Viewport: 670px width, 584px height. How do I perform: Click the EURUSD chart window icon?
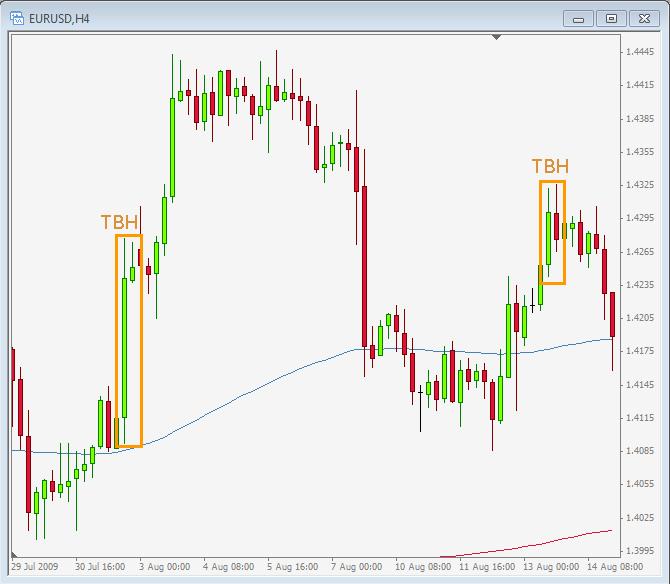[x=17, y=18]
